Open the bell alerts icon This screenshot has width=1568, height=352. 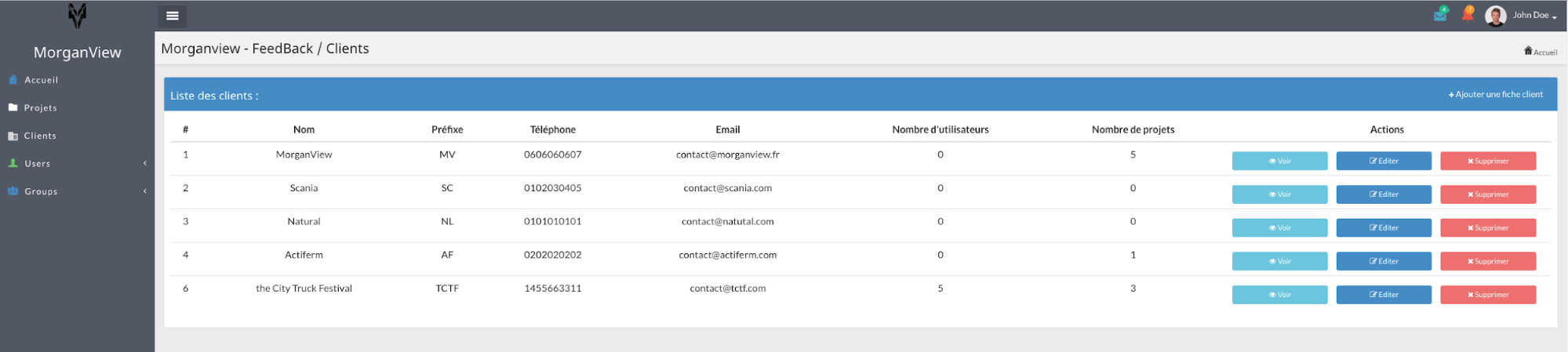tap(1468, 14)
